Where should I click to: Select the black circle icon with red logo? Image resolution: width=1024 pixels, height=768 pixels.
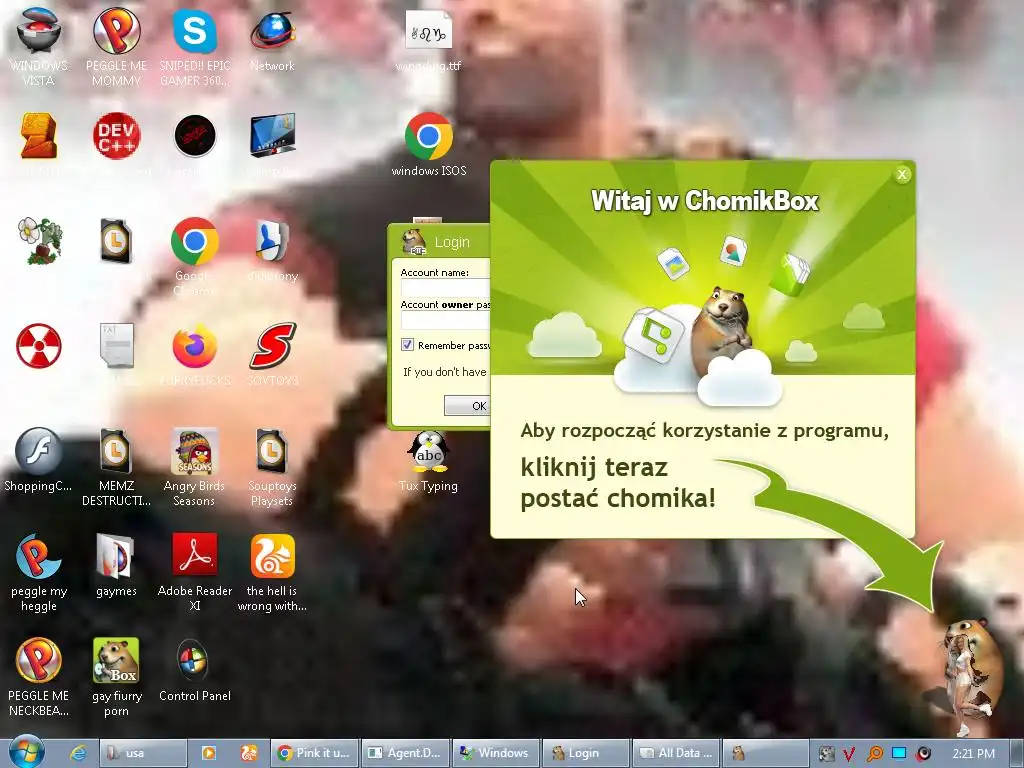tap(195, 136)
